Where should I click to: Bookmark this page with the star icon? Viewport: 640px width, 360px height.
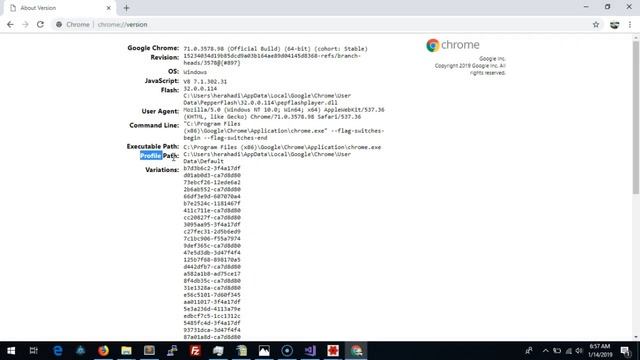coord(596,24)
